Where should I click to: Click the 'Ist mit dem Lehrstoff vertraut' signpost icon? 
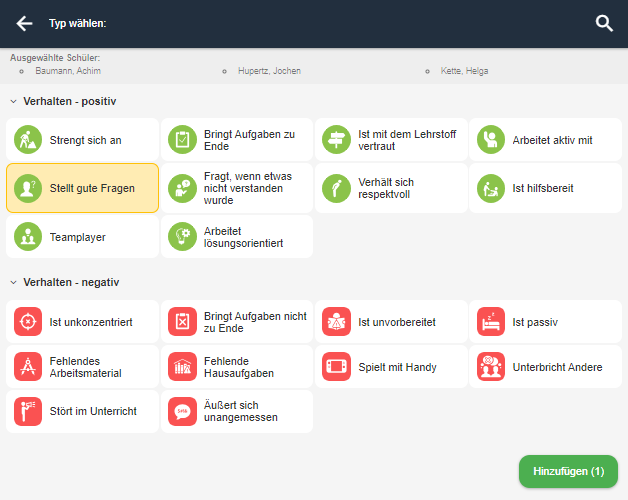(x=336, y=140)
